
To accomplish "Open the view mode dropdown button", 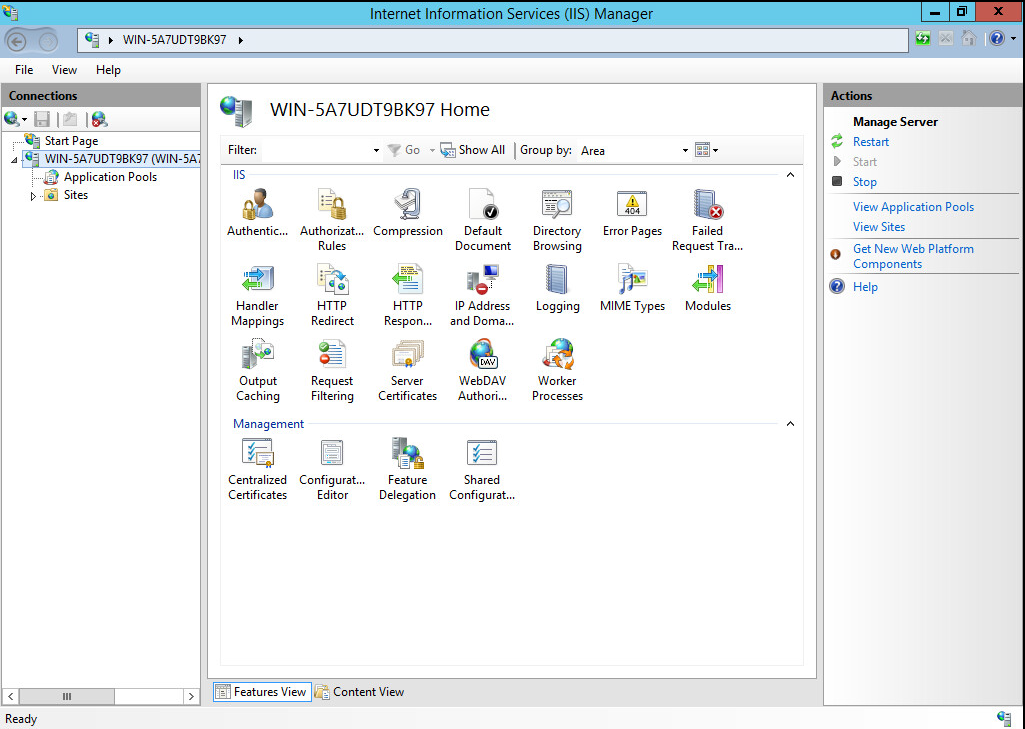I will [706, 150].
